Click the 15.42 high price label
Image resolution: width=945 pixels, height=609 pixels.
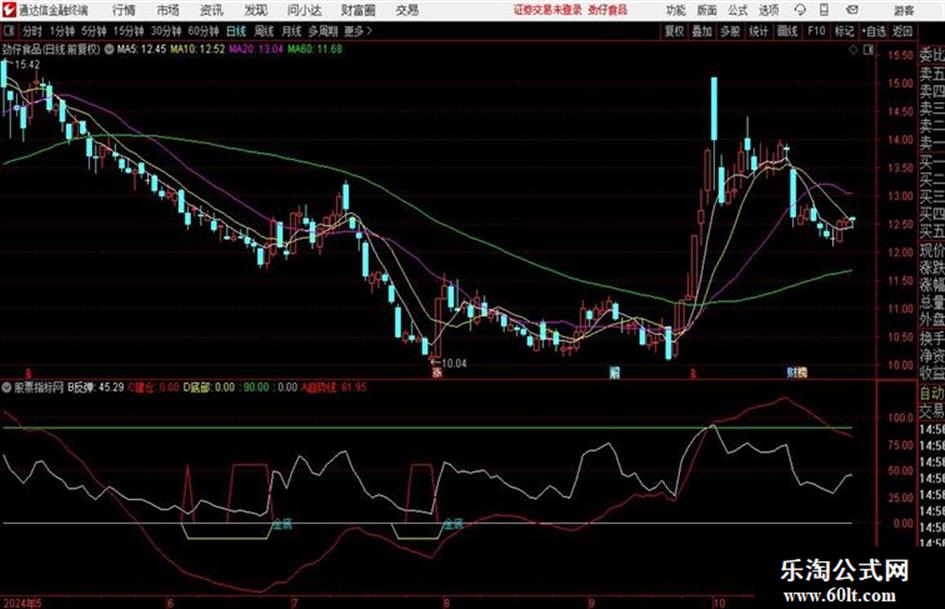pos(28,65)
